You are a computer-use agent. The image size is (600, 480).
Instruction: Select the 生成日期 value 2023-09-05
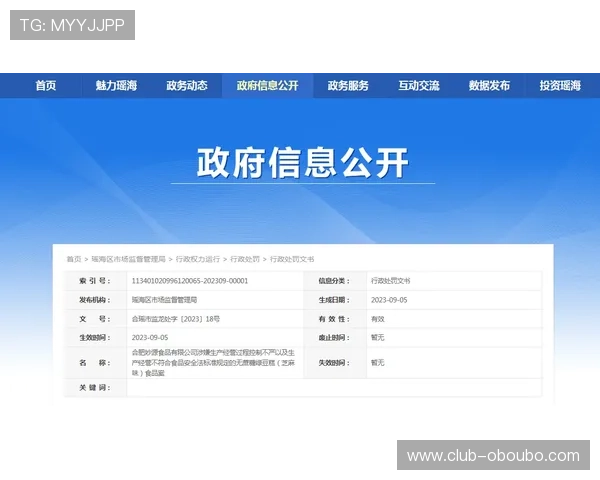tap(389, 300)
